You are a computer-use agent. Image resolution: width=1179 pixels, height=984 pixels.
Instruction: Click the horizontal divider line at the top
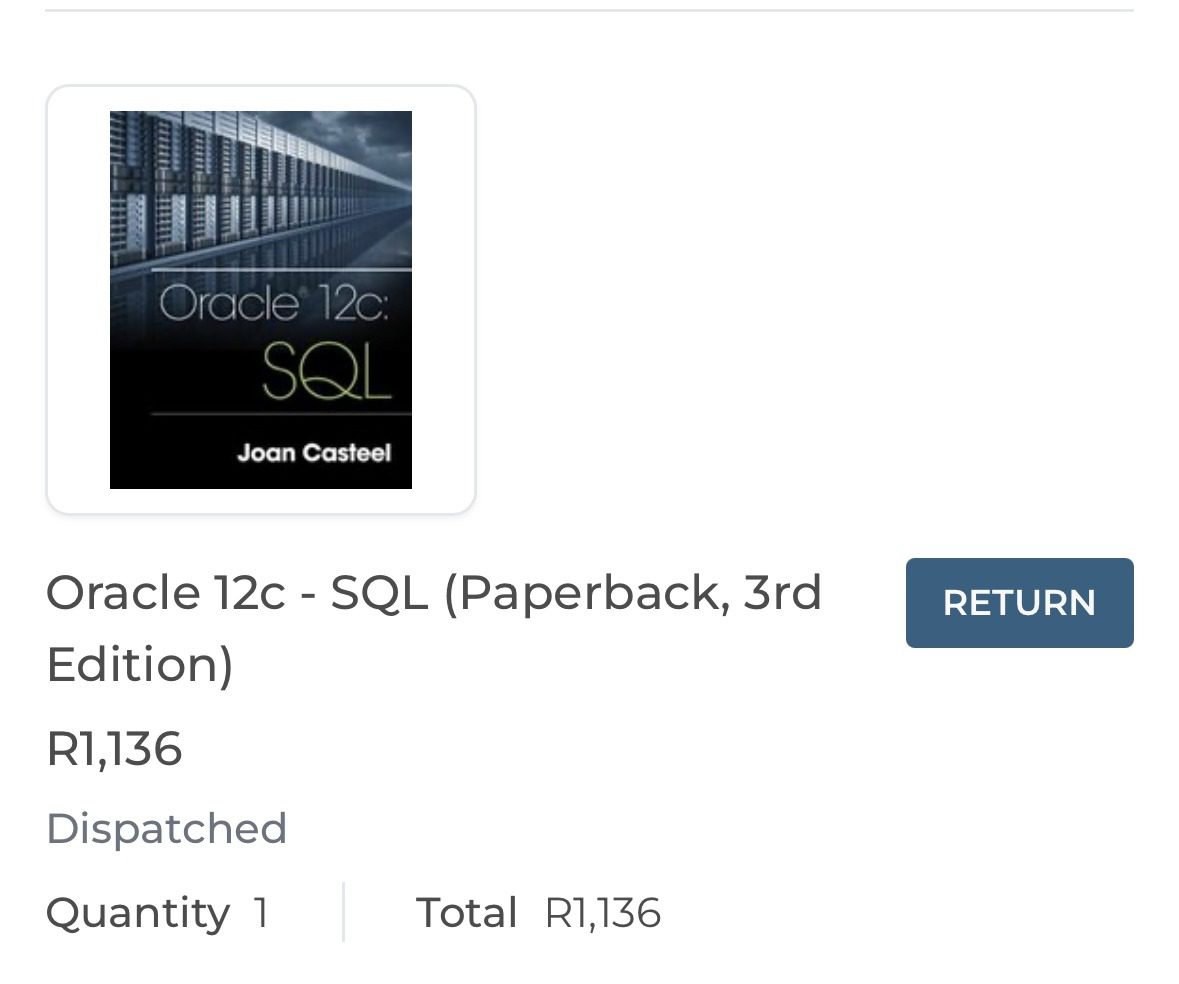(589, 10)
